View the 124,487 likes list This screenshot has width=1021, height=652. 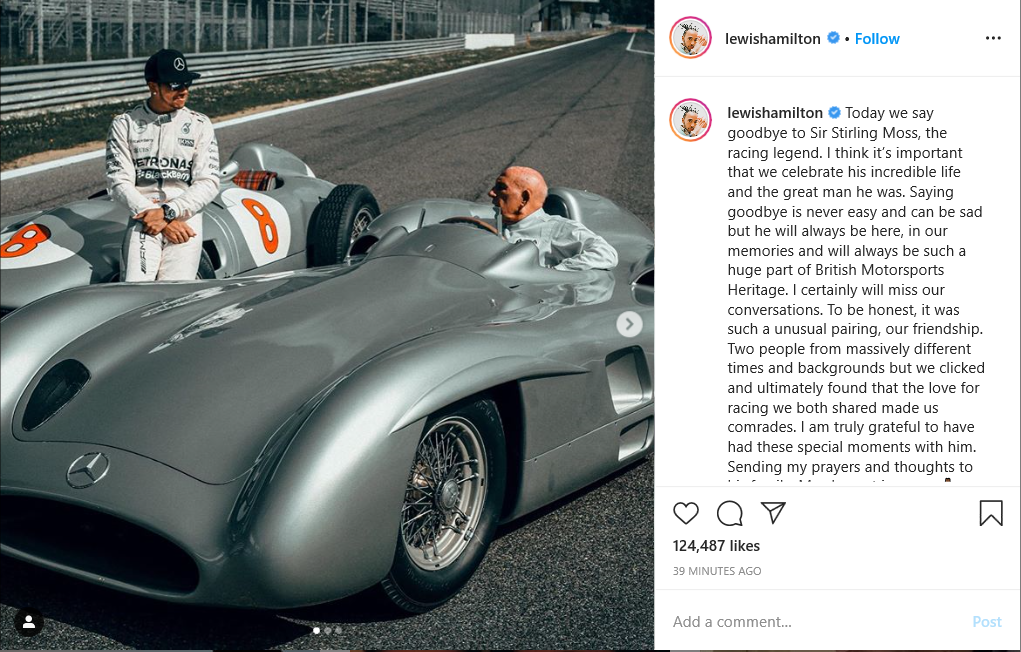716,546
